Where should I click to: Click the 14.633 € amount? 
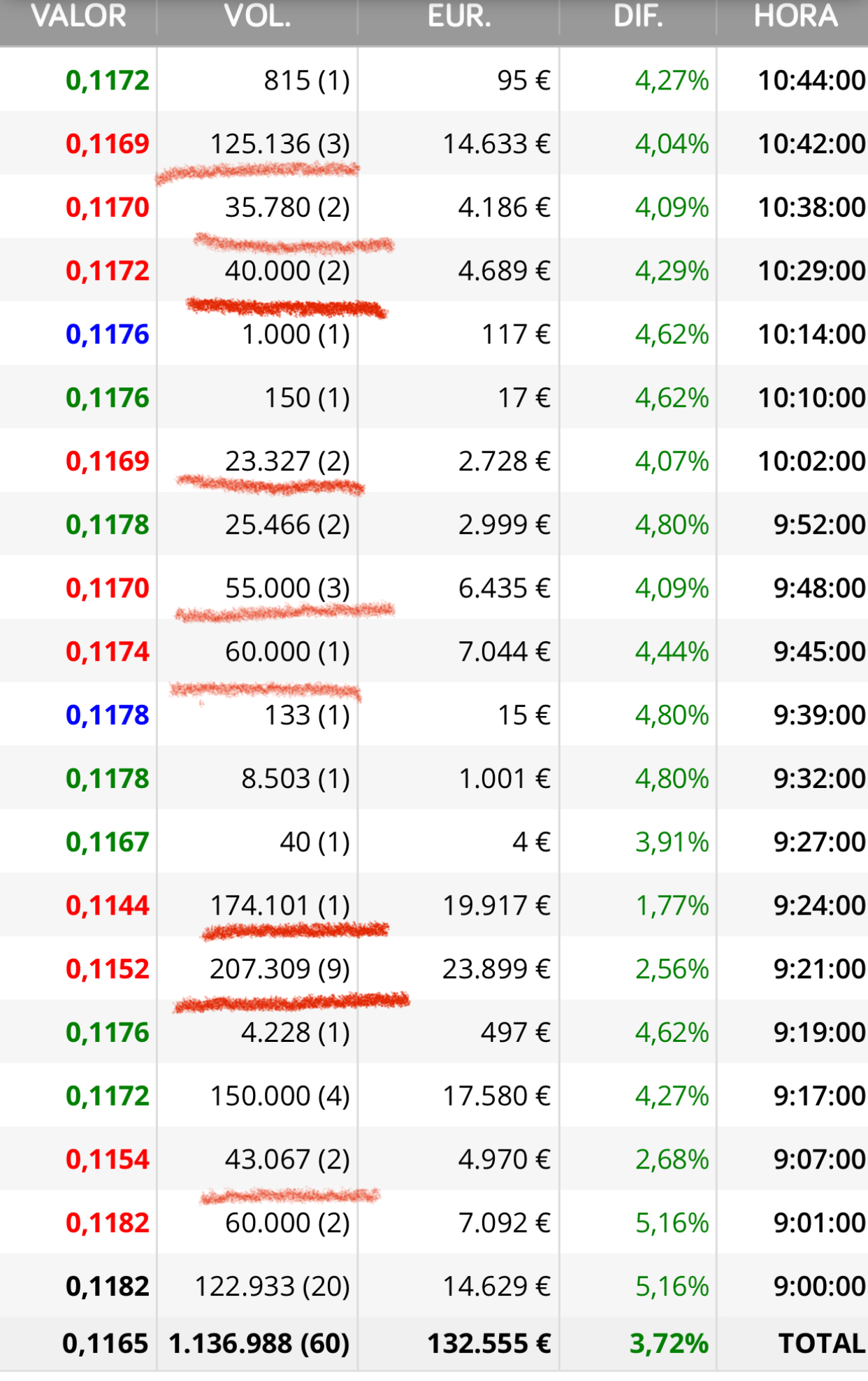point(497,144)
